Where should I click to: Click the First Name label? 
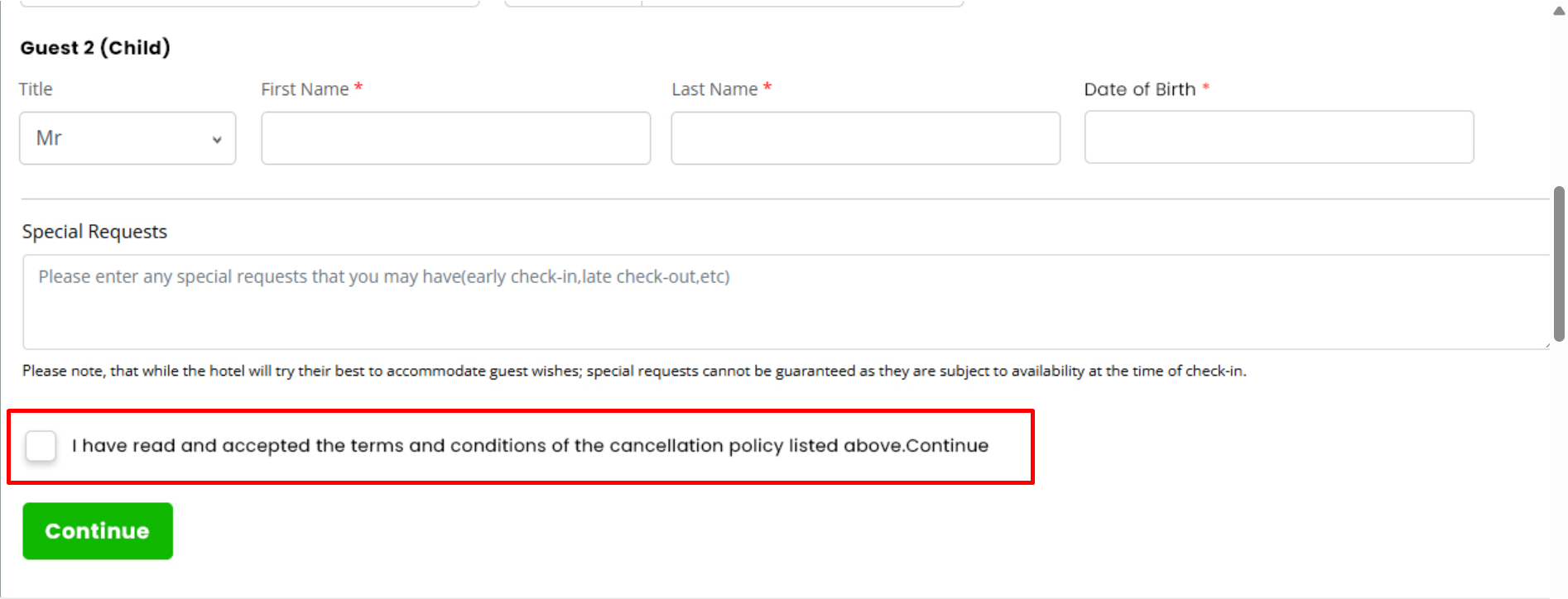(x=305, y=89)
